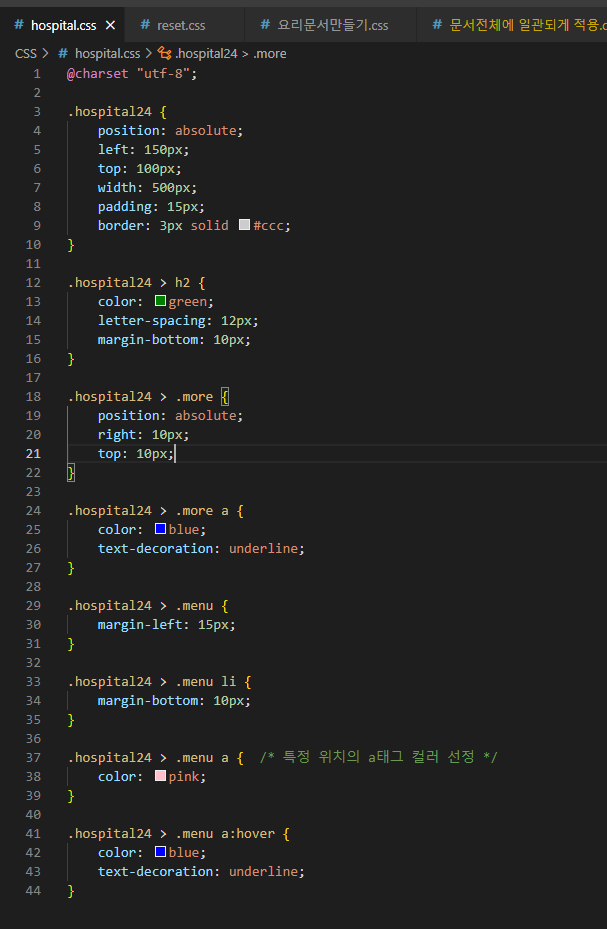The width and height of the screenshot is (607, 929).
Task: Open the green color swatch on line 13
Action: point(160,301)
